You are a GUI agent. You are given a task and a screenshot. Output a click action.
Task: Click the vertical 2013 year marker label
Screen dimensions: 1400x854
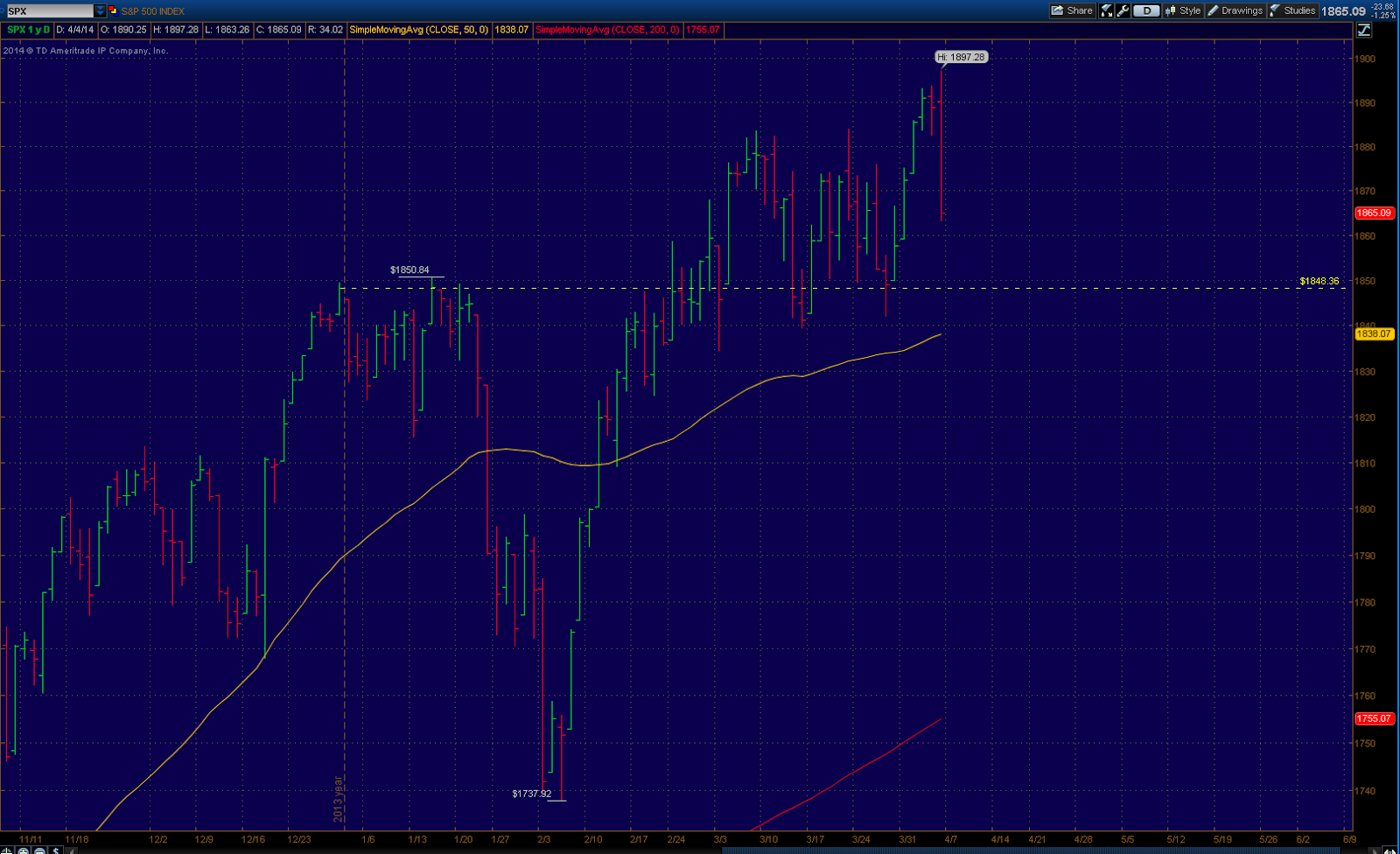point(338,799)
